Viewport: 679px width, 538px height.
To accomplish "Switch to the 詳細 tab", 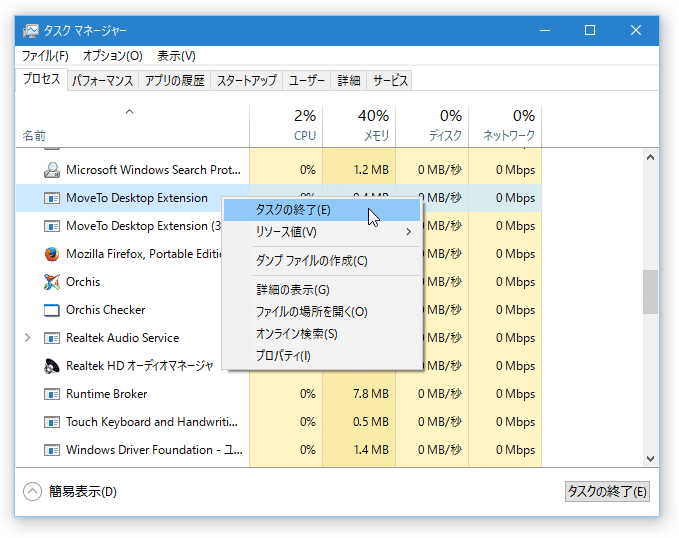I will point(349,81).
